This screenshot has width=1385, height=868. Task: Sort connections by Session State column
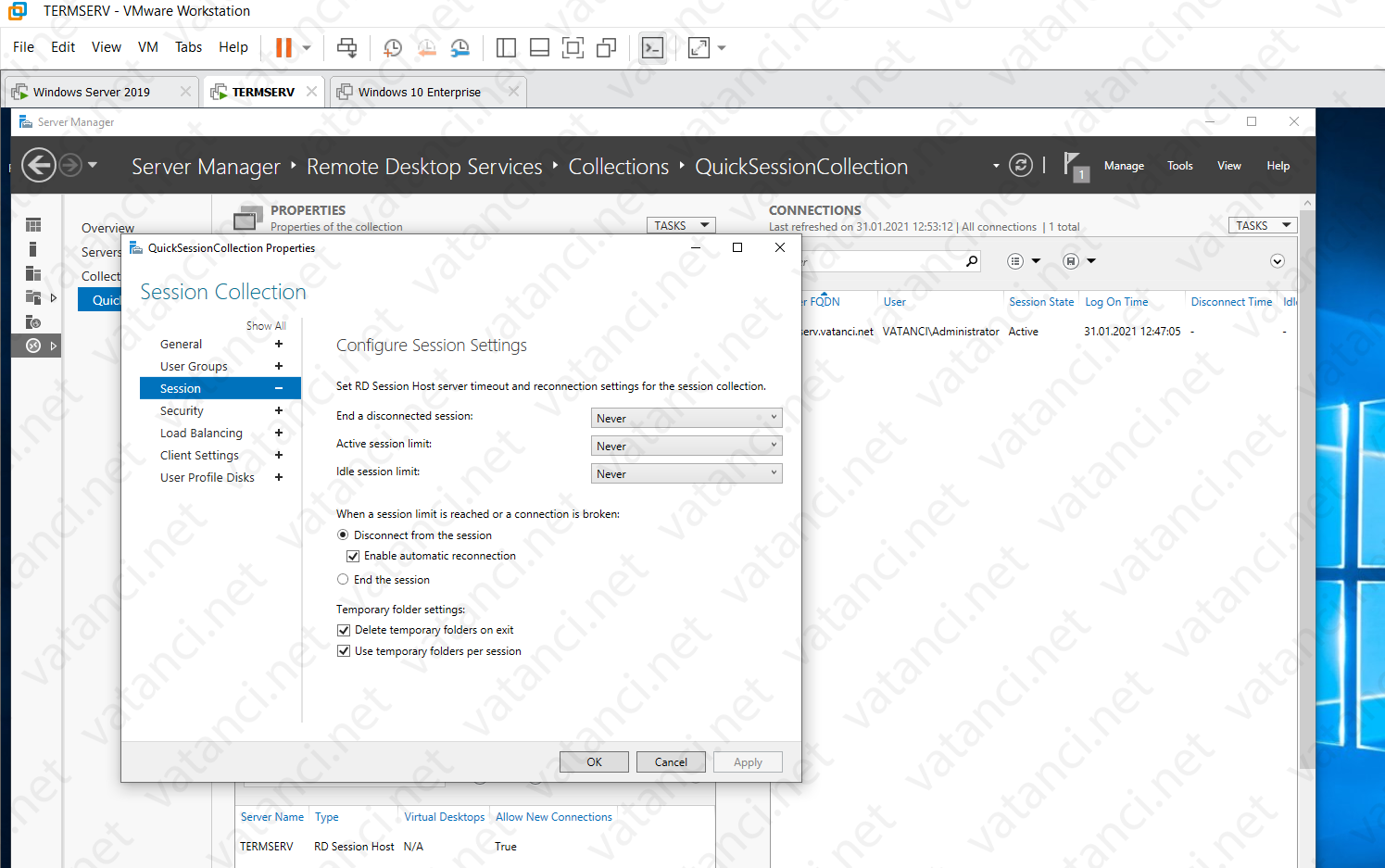tap(1041, 302)
